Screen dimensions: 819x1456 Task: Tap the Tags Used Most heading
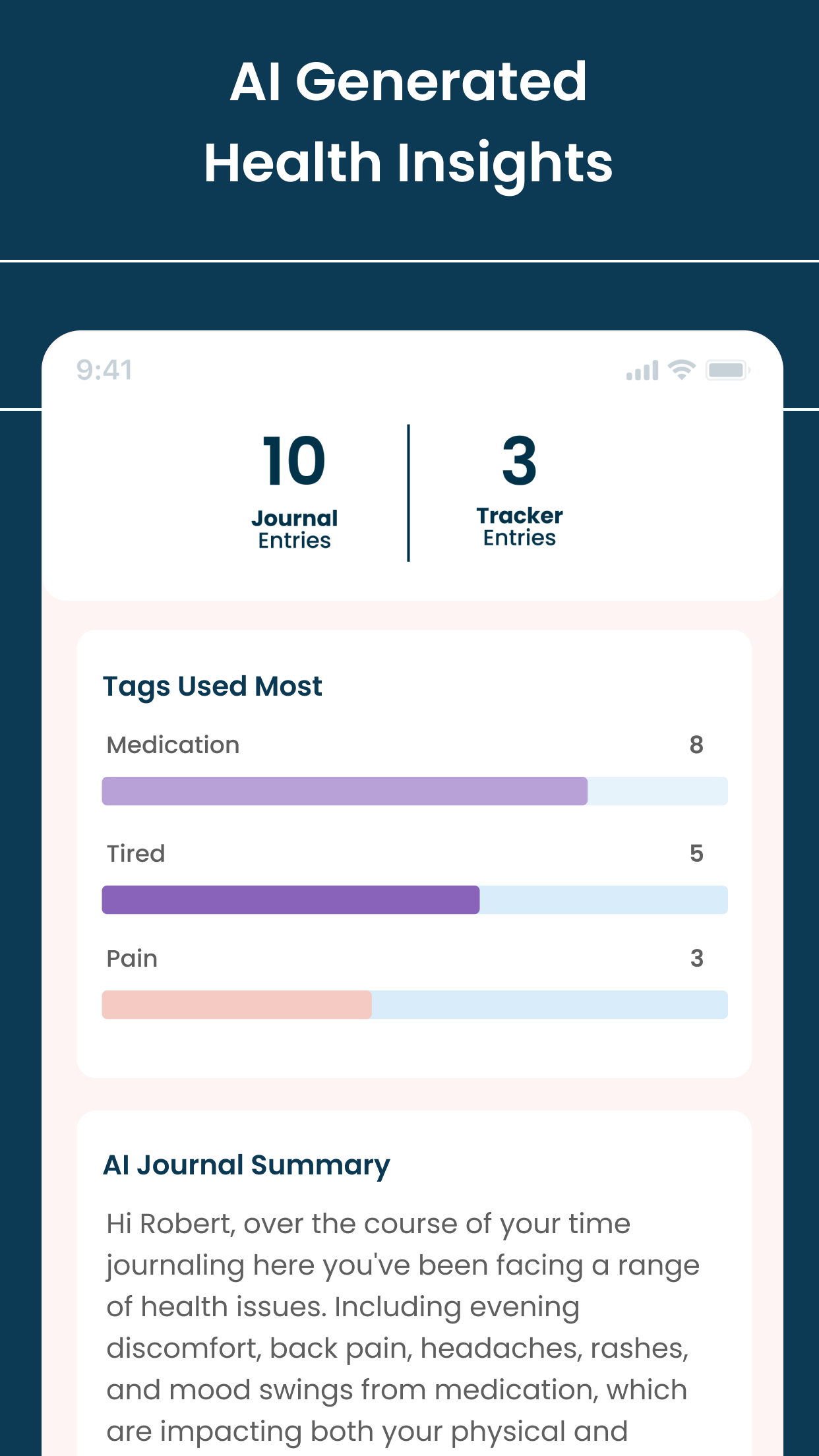[212, 686]
